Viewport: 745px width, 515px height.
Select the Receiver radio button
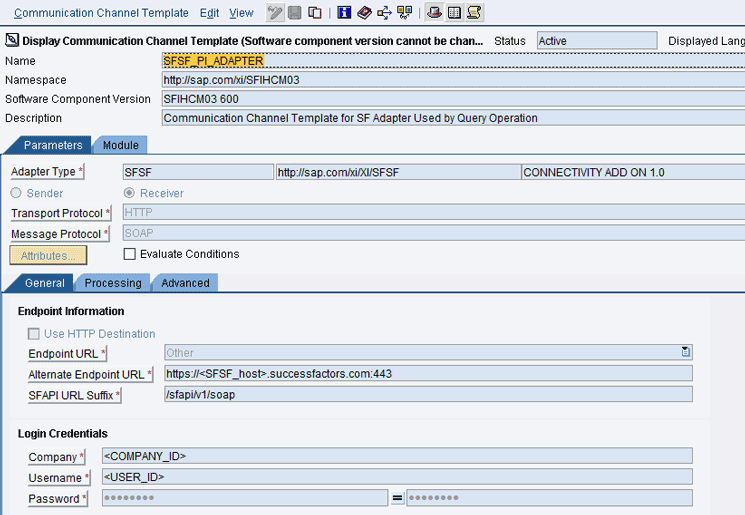[129, 193]
